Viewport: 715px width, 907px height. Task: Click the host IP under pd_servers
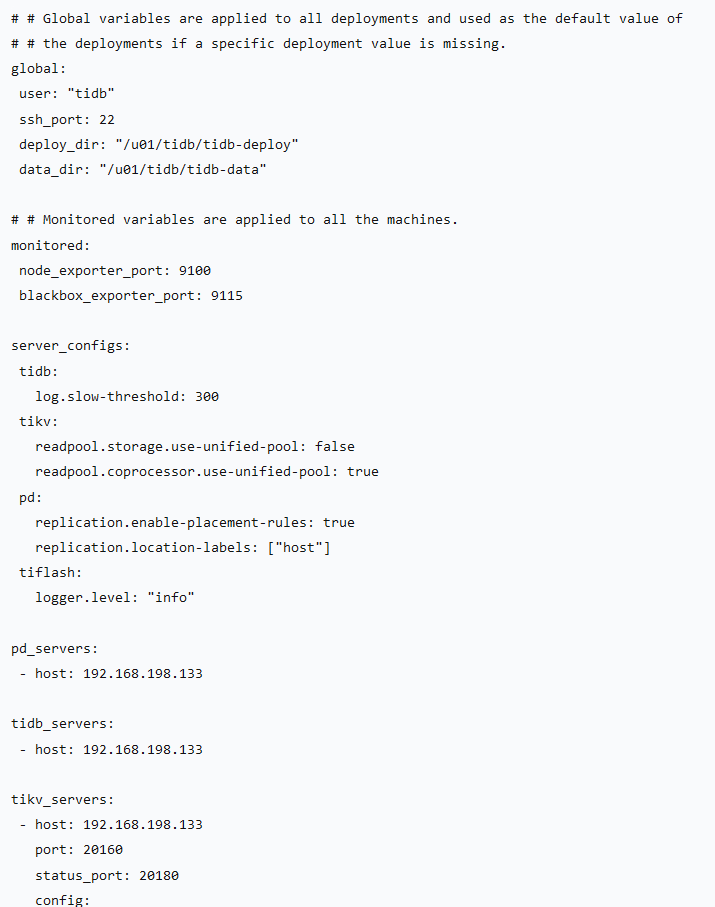click(x=142, y=673)
